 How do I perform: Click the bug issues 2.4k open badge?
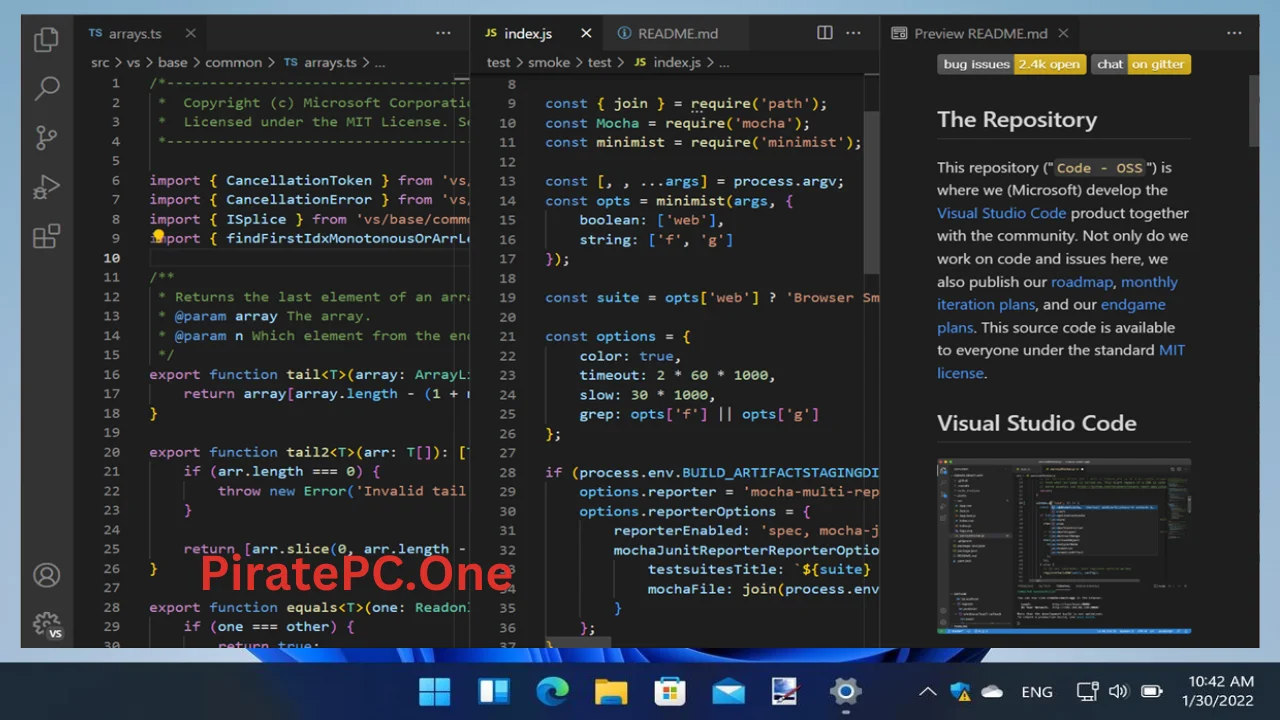click(x=1011, y=64)
